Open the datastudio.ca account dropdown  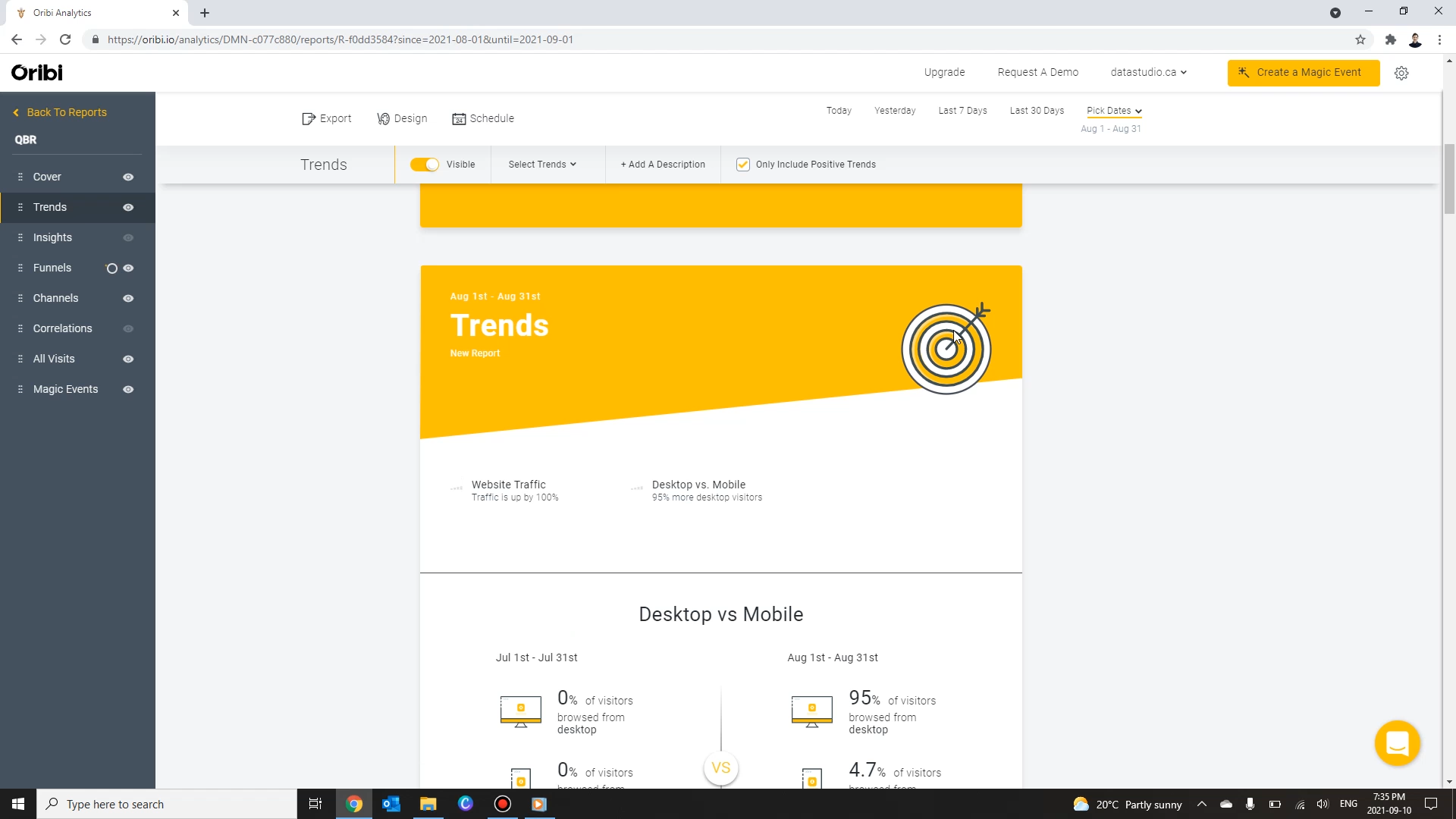coord(1148,72)
